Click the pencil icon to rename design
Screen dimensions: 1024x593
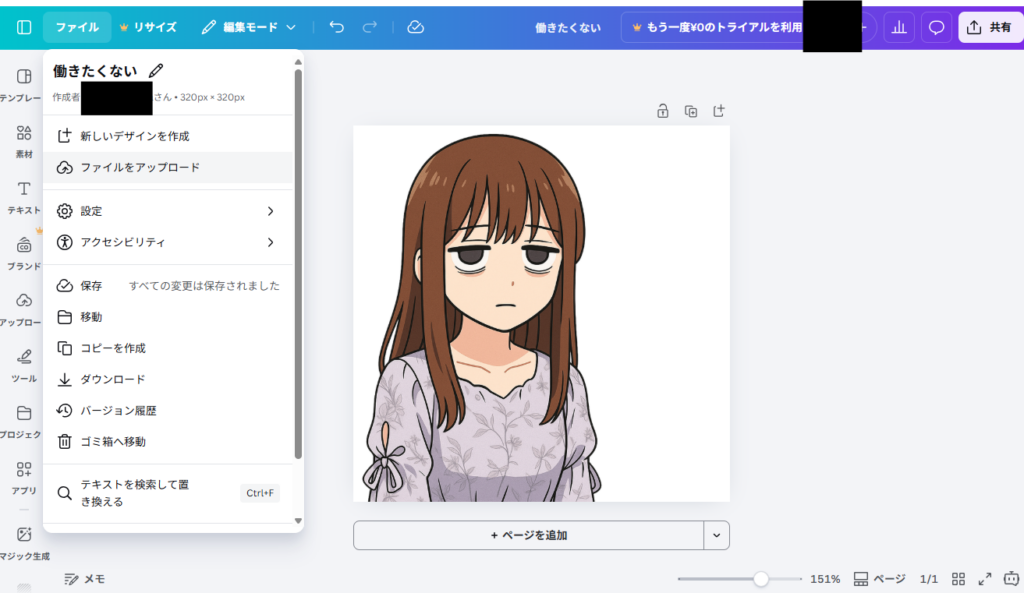155,71
